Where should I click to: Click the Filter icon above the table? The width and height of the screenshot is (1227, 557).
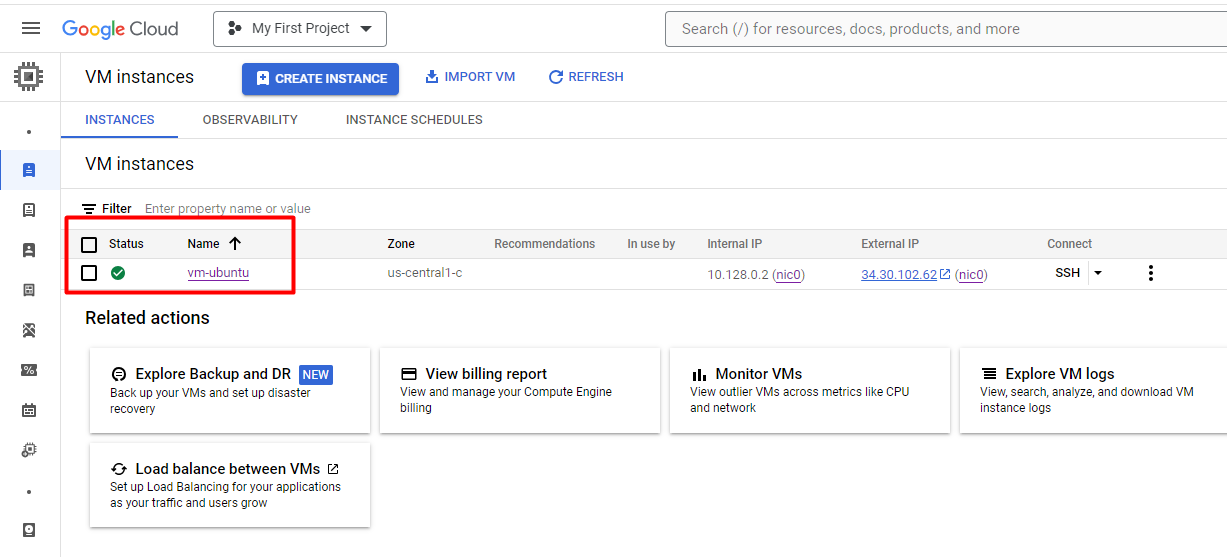pos(89,209)
